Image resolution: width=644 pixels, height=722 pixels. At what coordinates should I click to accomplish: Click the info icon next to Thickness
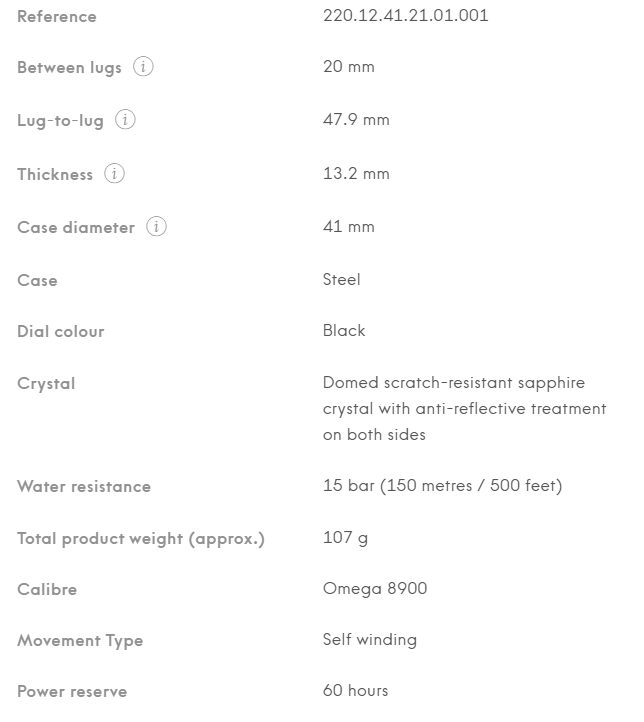click(114, 174)
